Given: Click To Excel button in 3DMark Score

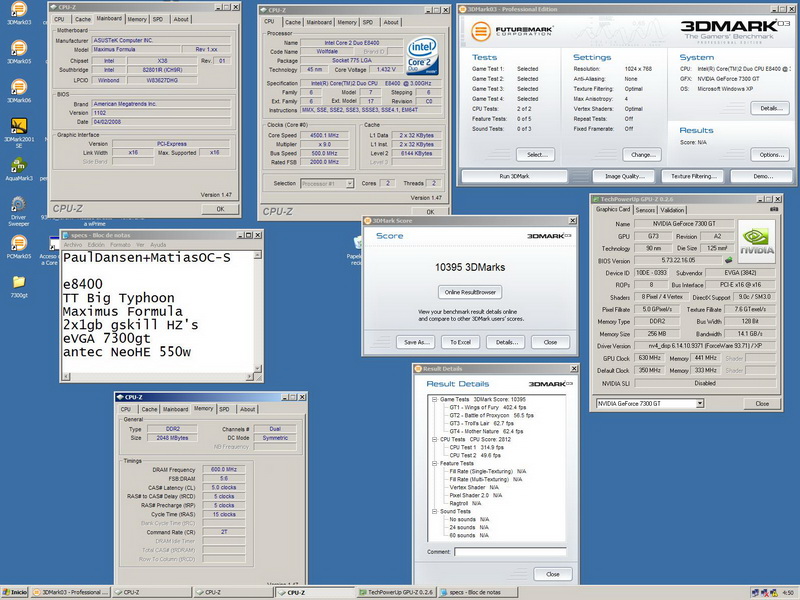Looking at the screenshot, I should [460, 342].
